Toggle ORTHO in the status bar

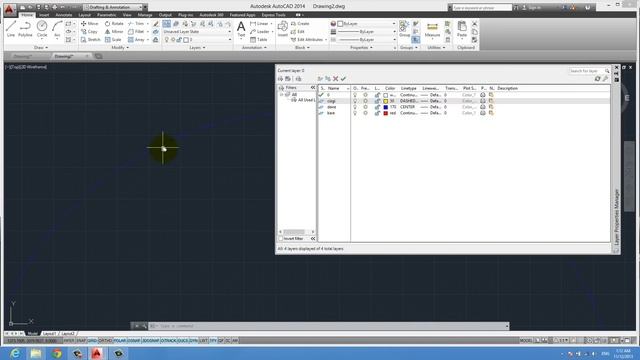point(105,340)
